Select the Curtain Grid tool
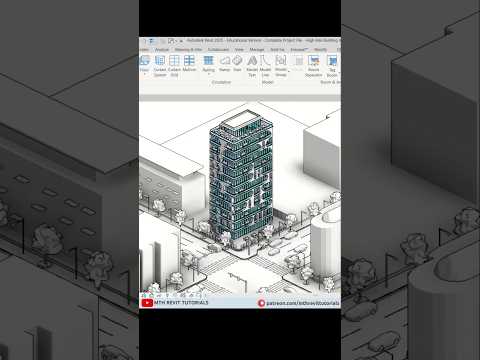The image size is (480, 360). point(174,66)
